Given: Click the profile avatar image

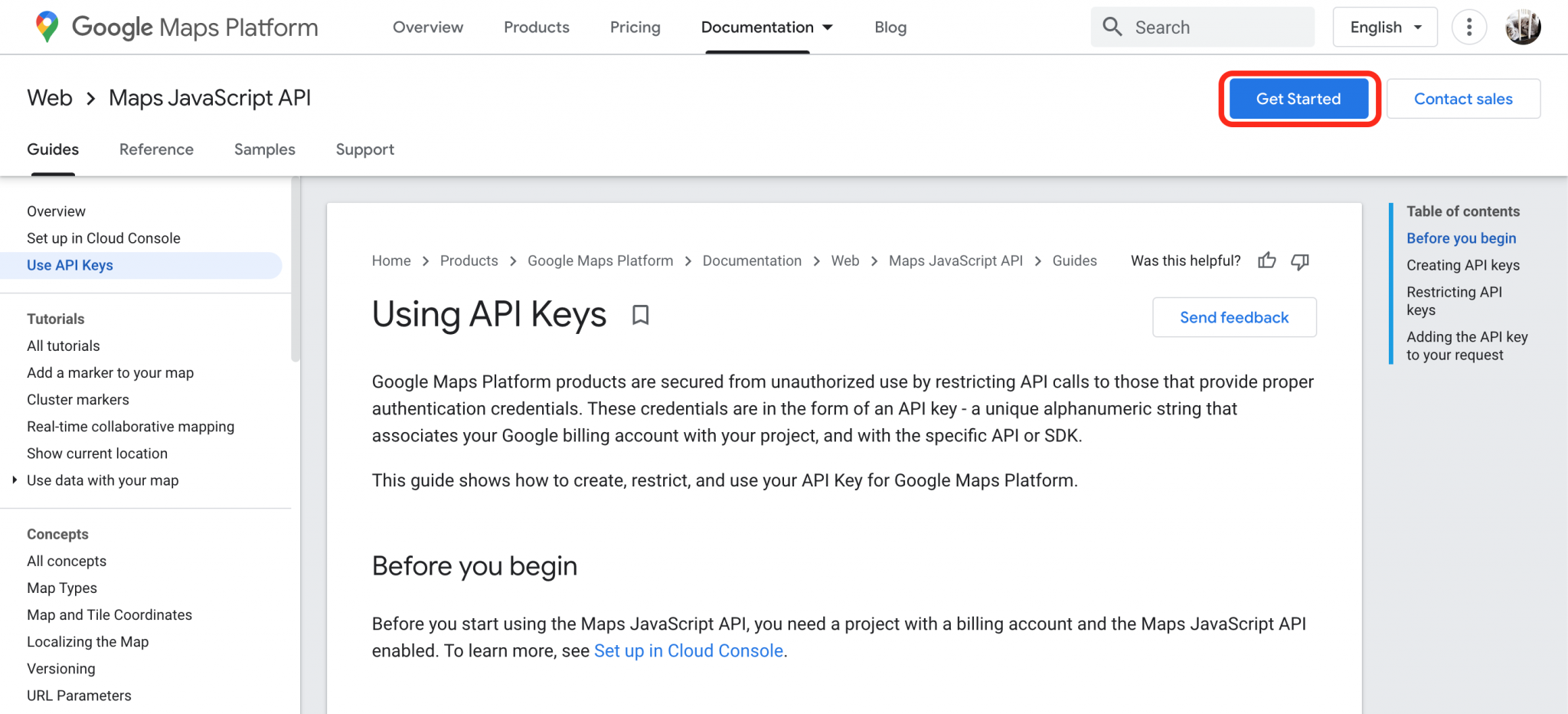Looking at the screenshot, I should pos(1523,27).
